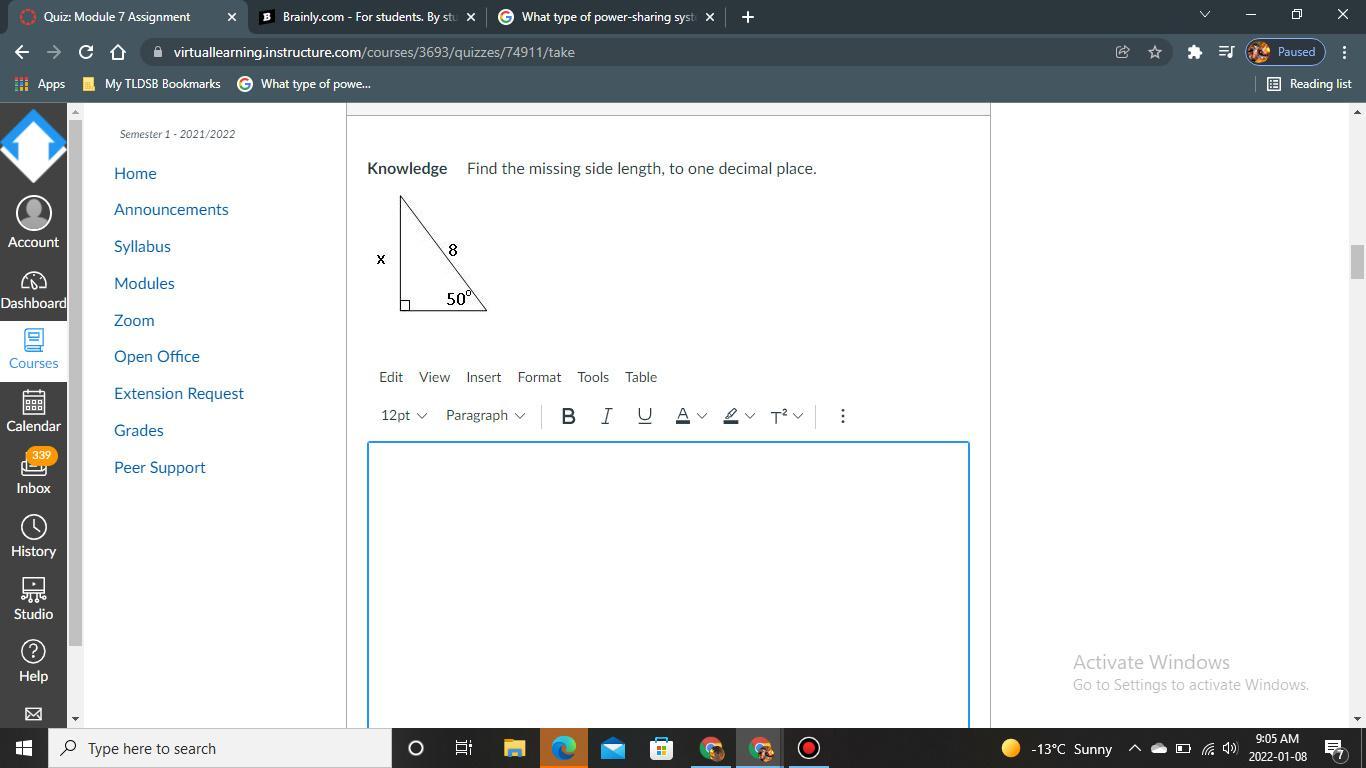Open the Paragraph block format dropdown
This screenshot has height=768, width=1366.
point(485,416)
